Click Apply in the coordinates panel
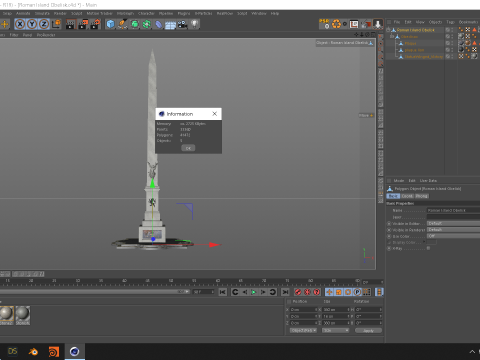Screen dimensions: 480x360 [368, 330]
